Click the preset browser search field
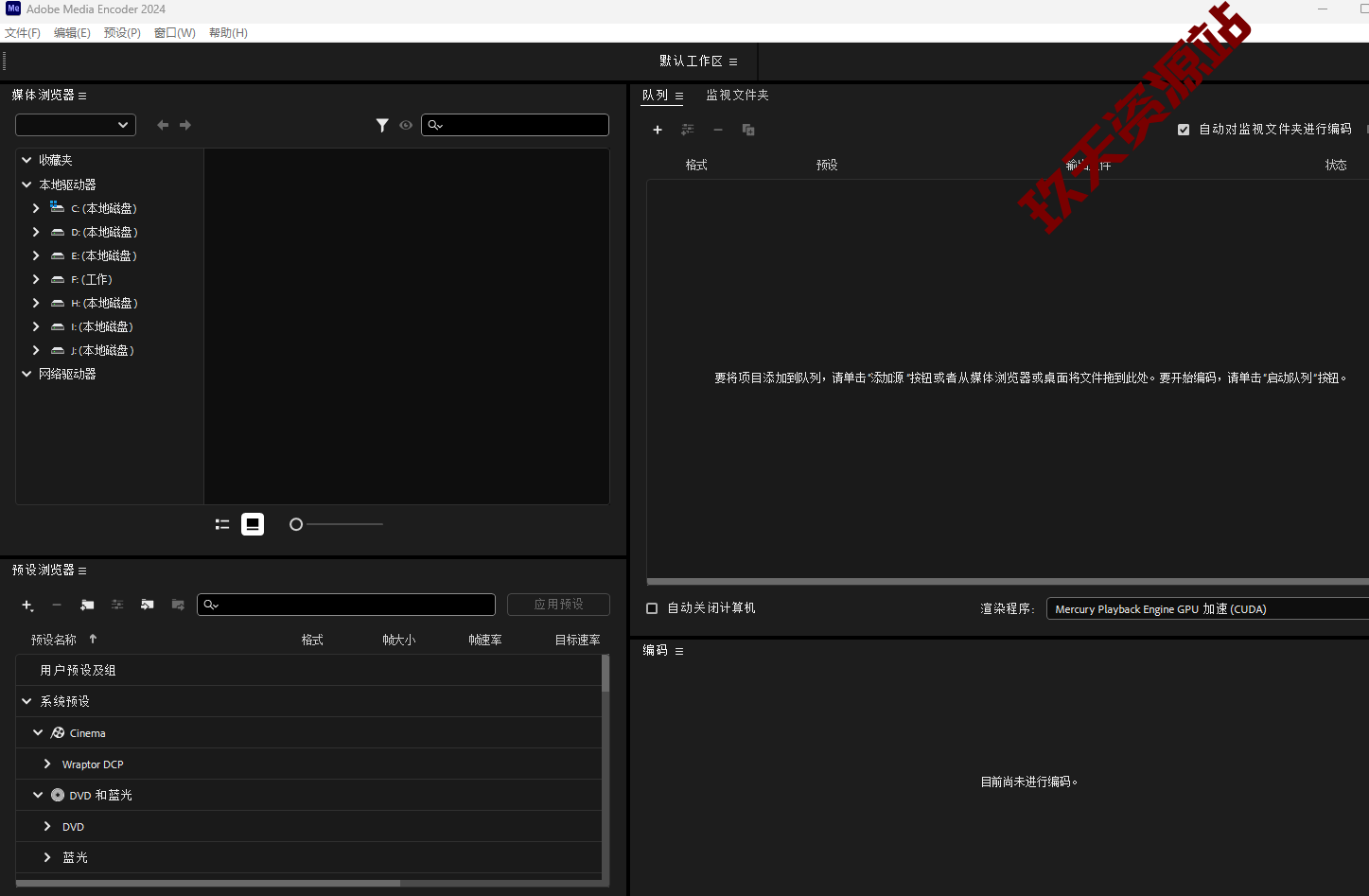Viewport: 1369px width, 896px height. click(346, 605)
